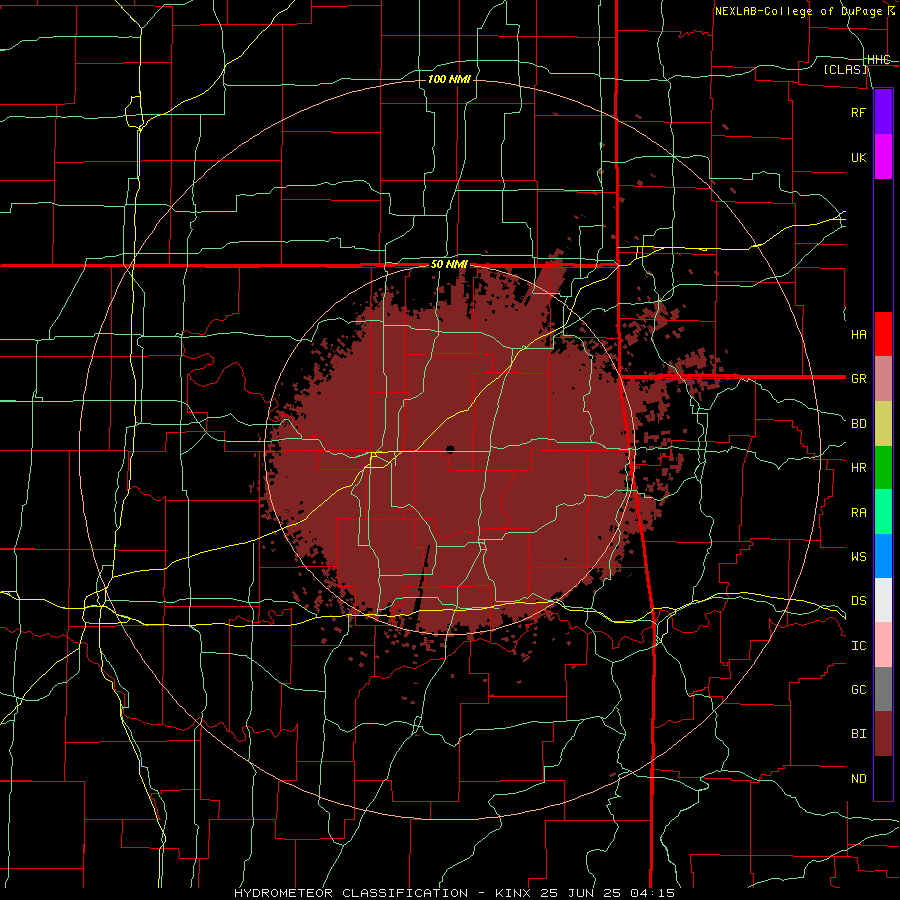Click the IC legend label
This screenshot has width=900, height=900.
tap(858, 645)
